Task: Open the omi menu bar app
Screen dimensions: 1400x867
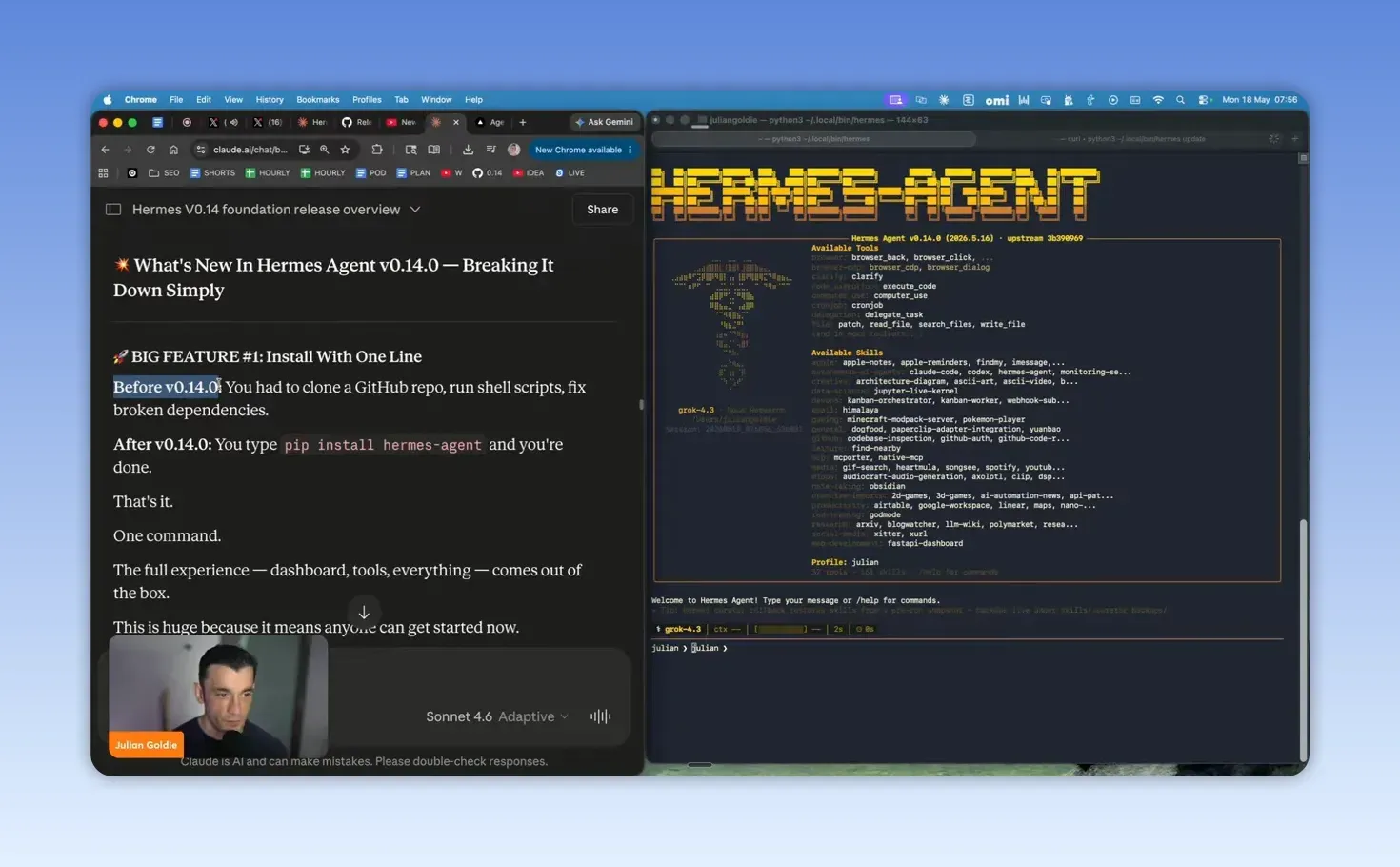Action: [x=996, y=100]
